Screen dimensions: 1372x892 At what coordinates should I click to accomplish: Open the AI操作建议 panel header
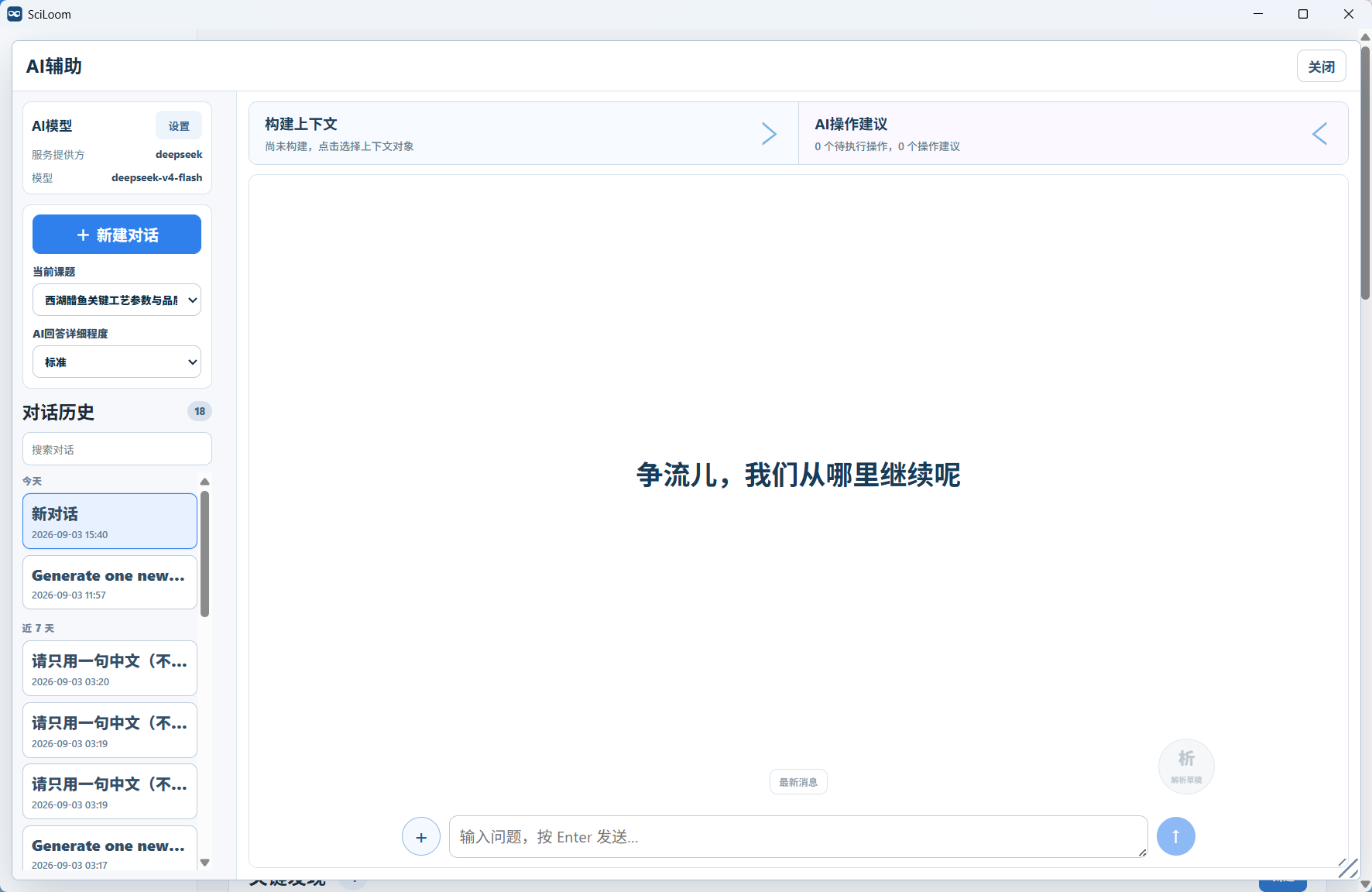pyautogui.click(x=1073, y=134)
